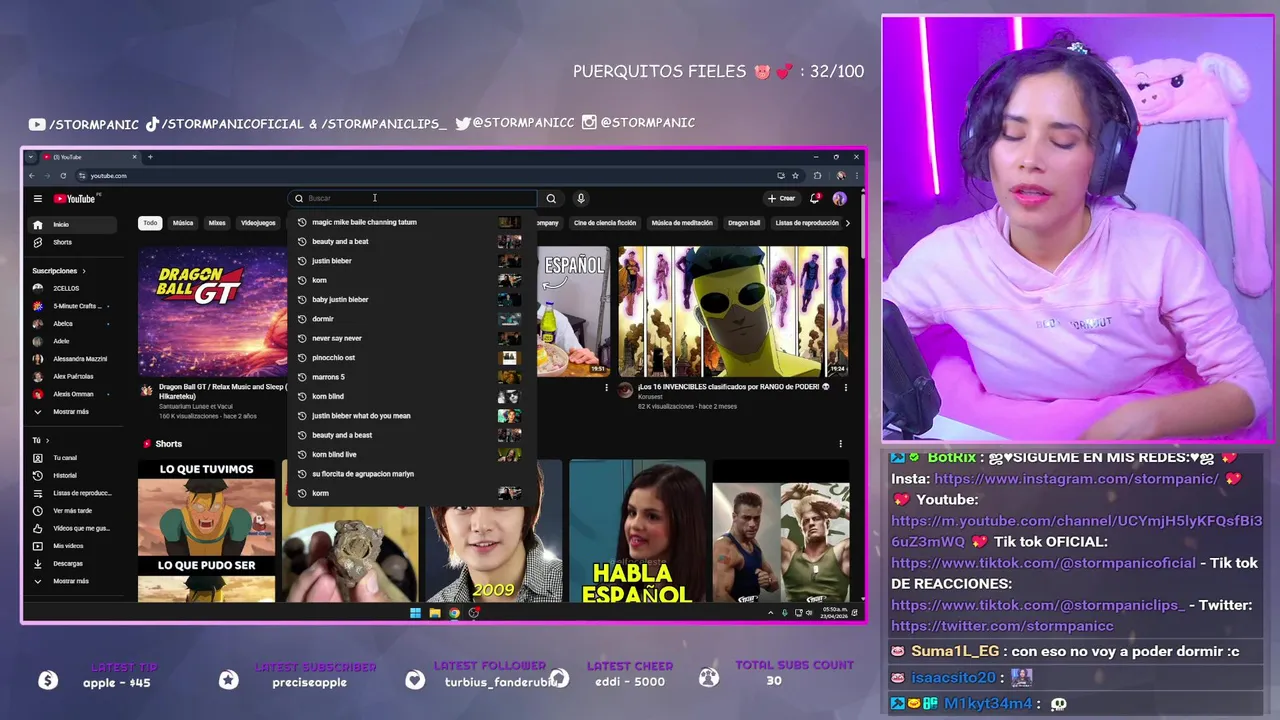Expand Mostrar más under subscriptions

tap(70, 412)
